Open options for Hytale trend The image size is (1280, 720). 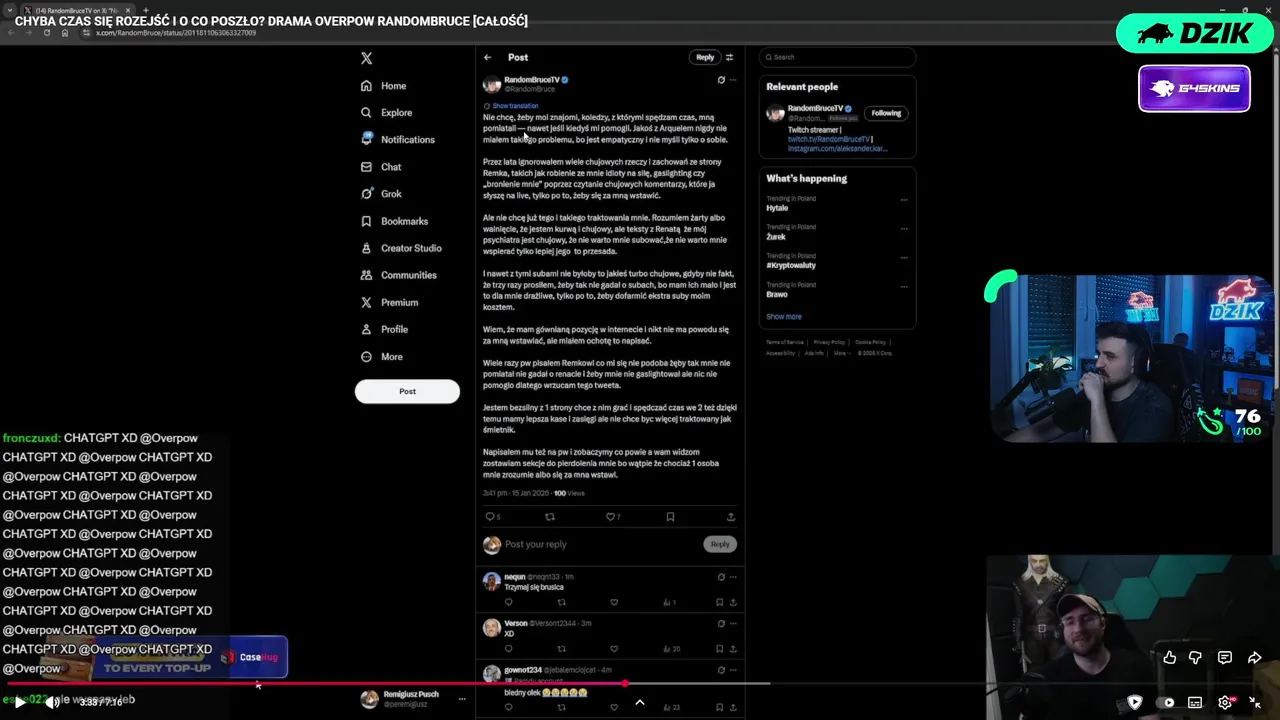click(904, 200)
